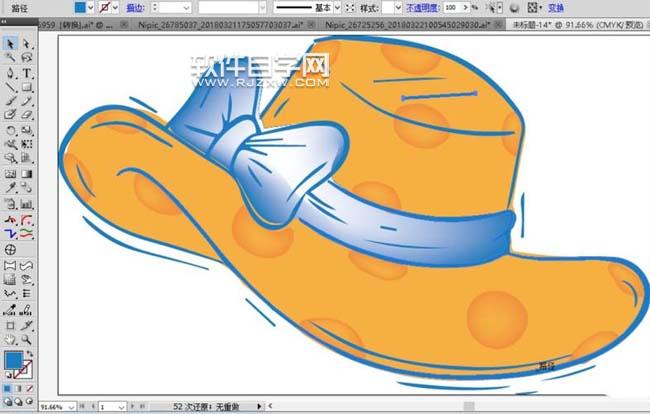The image size is (650, 414).
Task: Select the Pen tool
Action: tap(10, 73)
